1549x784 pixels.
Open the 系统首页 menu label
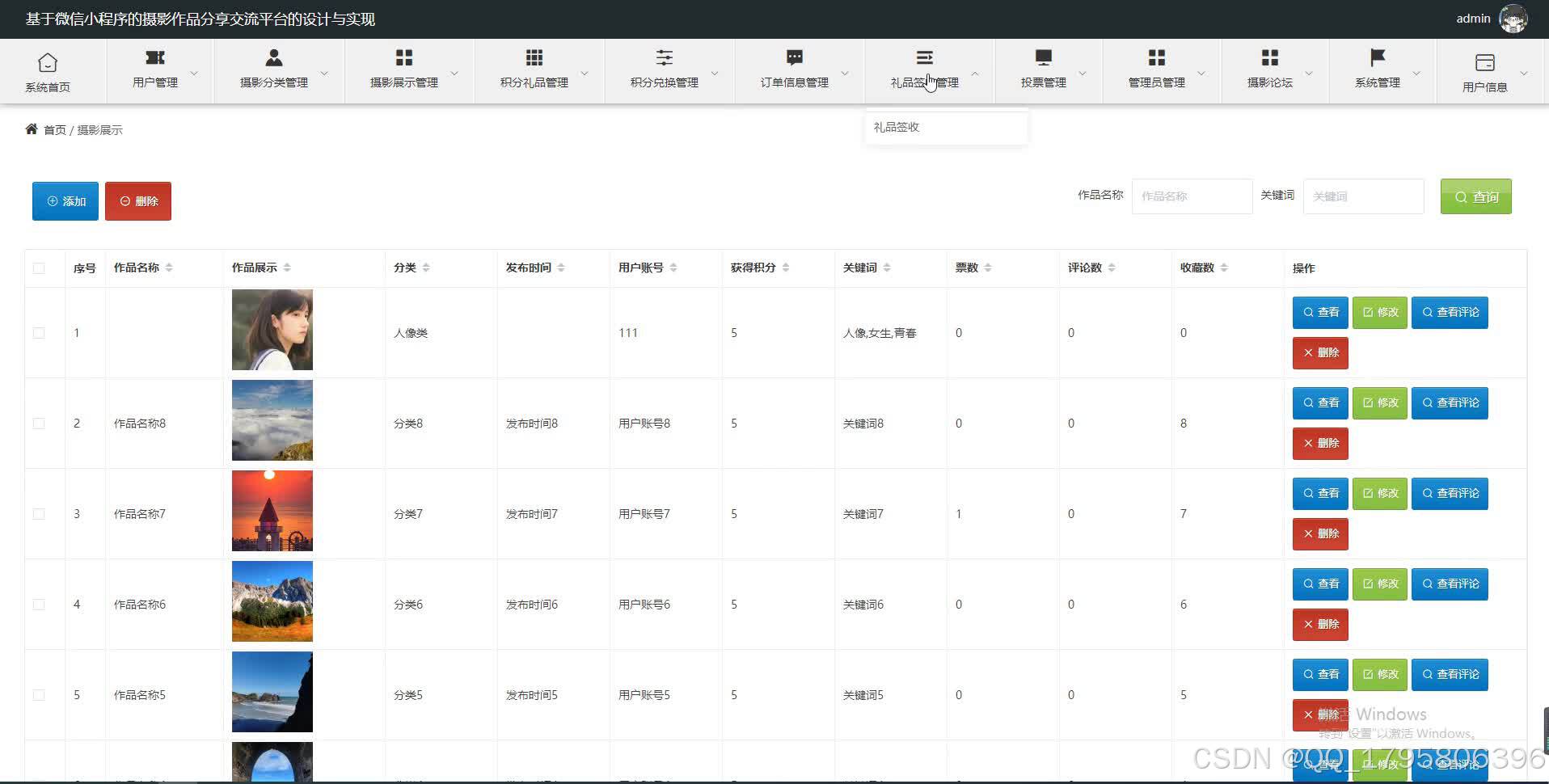point(48,87)
